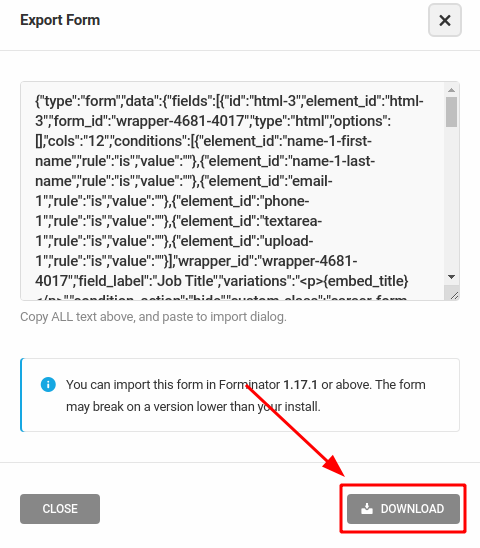Click the textarea resize handle in the corner
The height and width of the screenshot is (548, 480).
(454, 295)
